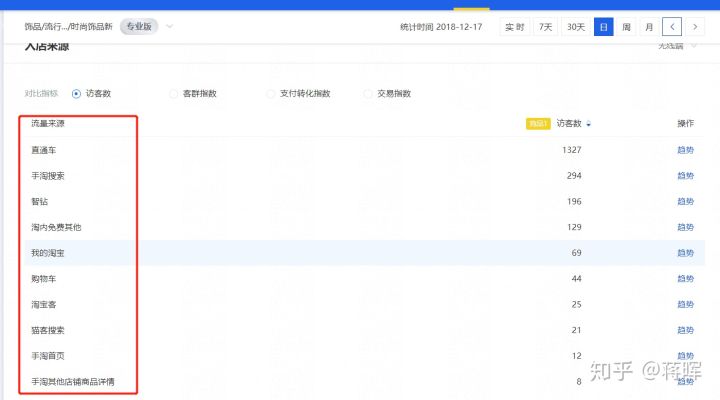This screenshot has width=720, height=400.
Task: Switch to the 30天 time range
Action: pos(575,27)
